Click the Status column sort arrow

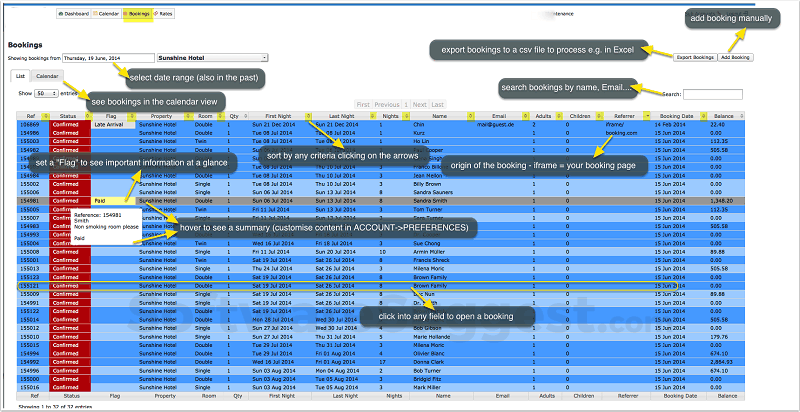[87, 116]
